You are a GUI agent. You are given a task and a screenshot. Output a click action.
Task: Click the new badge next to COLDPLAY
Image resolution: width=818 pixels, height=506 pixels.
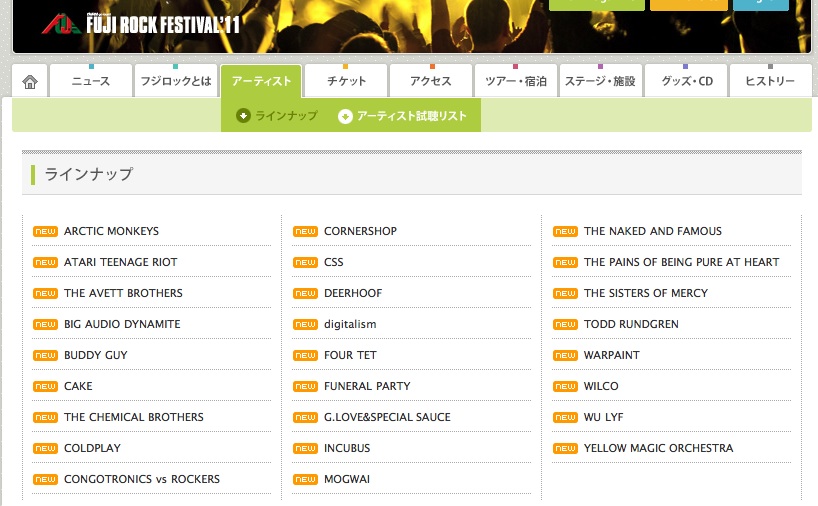coord(45,448)
